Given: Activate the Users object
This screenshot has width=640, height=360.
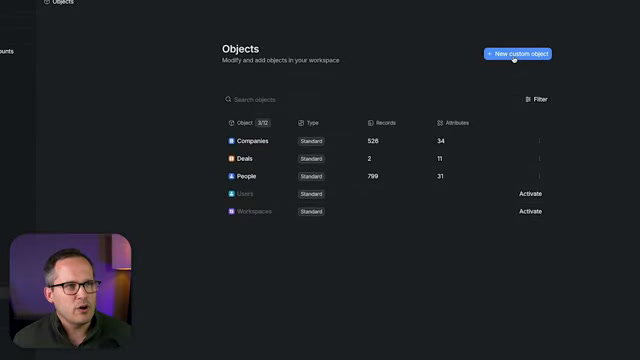Looking at the screenshot, I should pyautogui.click(x=530, y=194).
